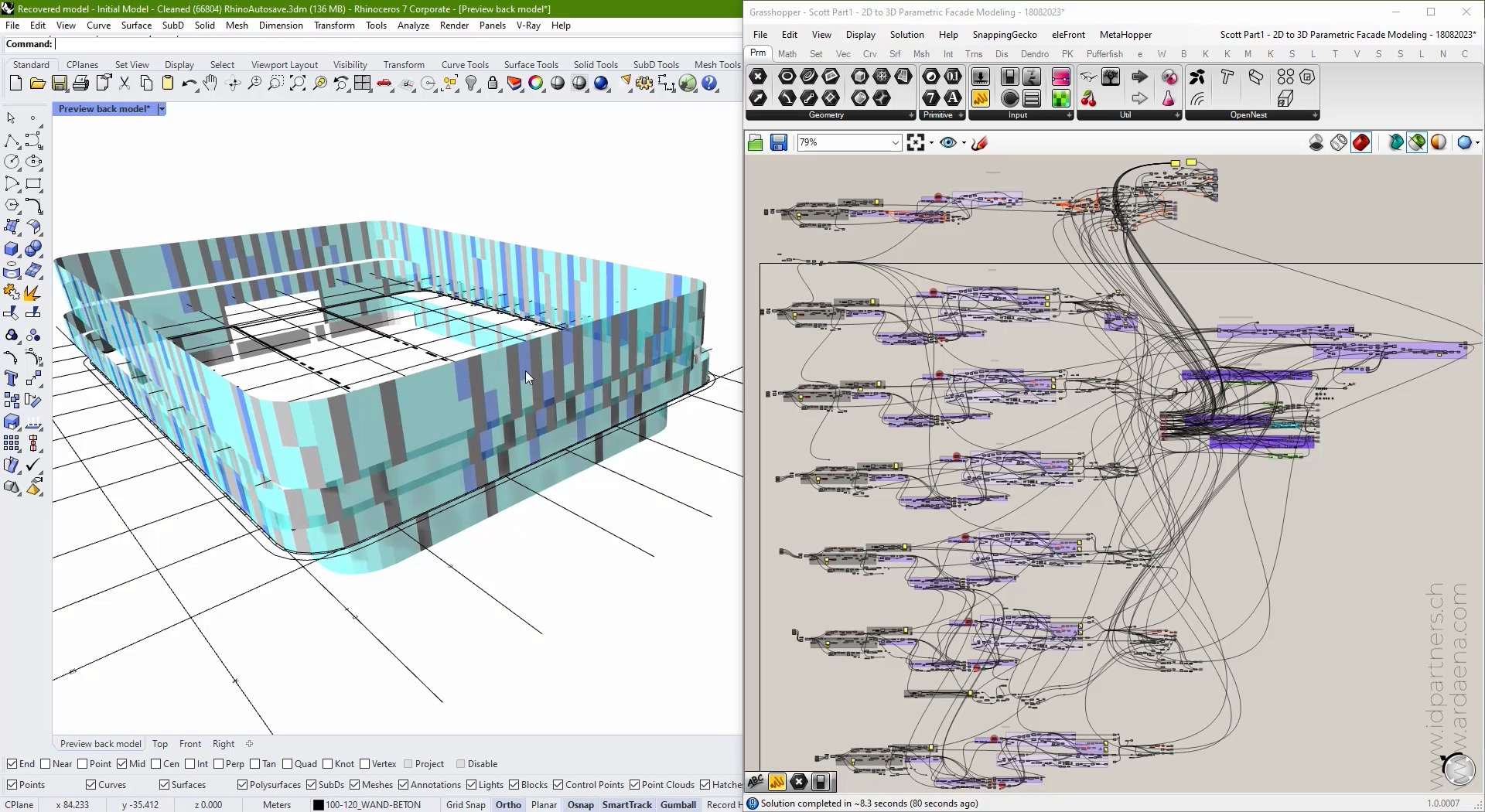This screenshot has width=1485, height=812.
Task: Click the padlock Lock objects icon
Action: pos(493,84)
